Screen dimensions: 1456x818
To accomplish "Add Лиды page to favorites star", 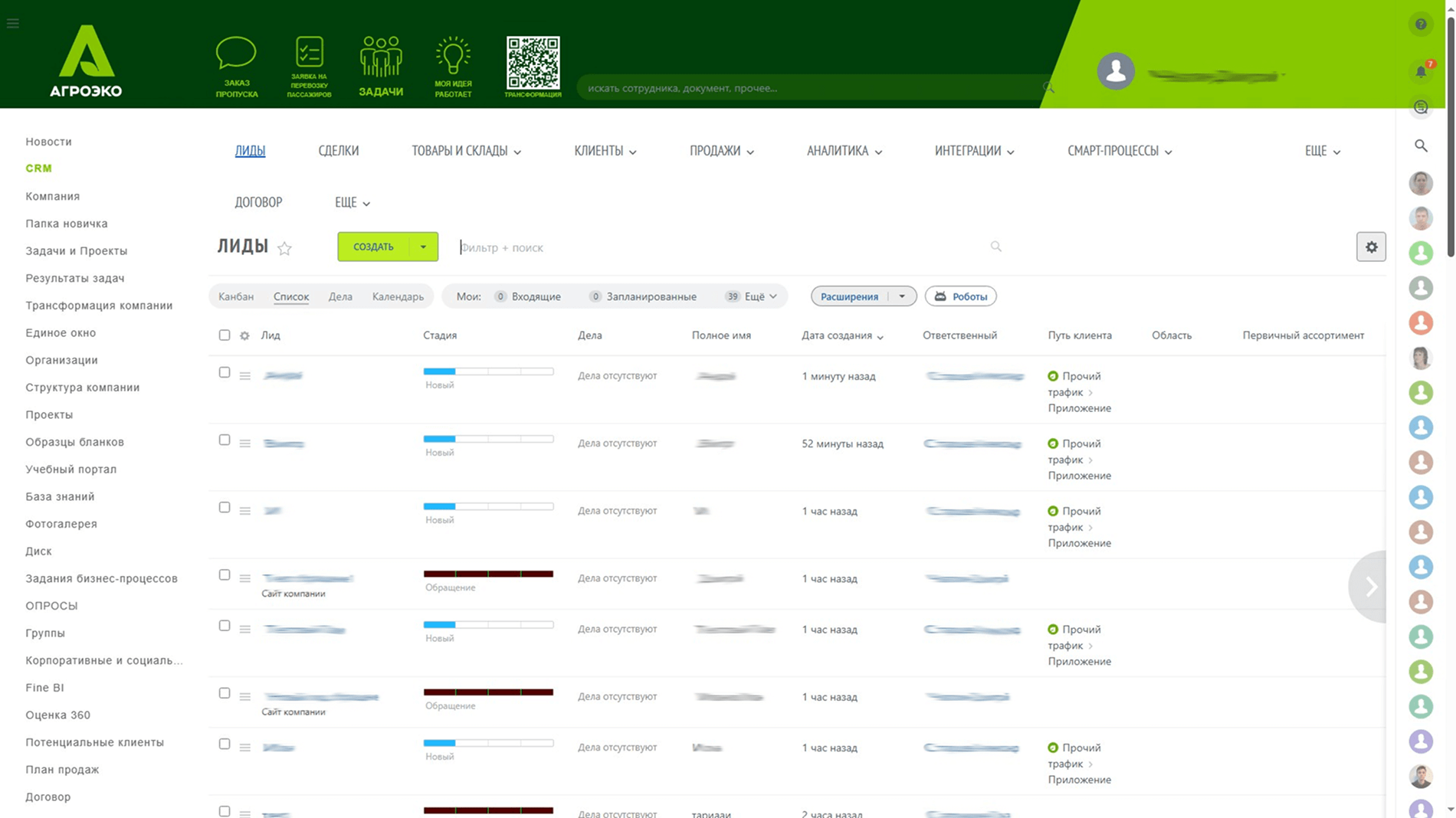I will pyautogui.click(x=284, y=248).
